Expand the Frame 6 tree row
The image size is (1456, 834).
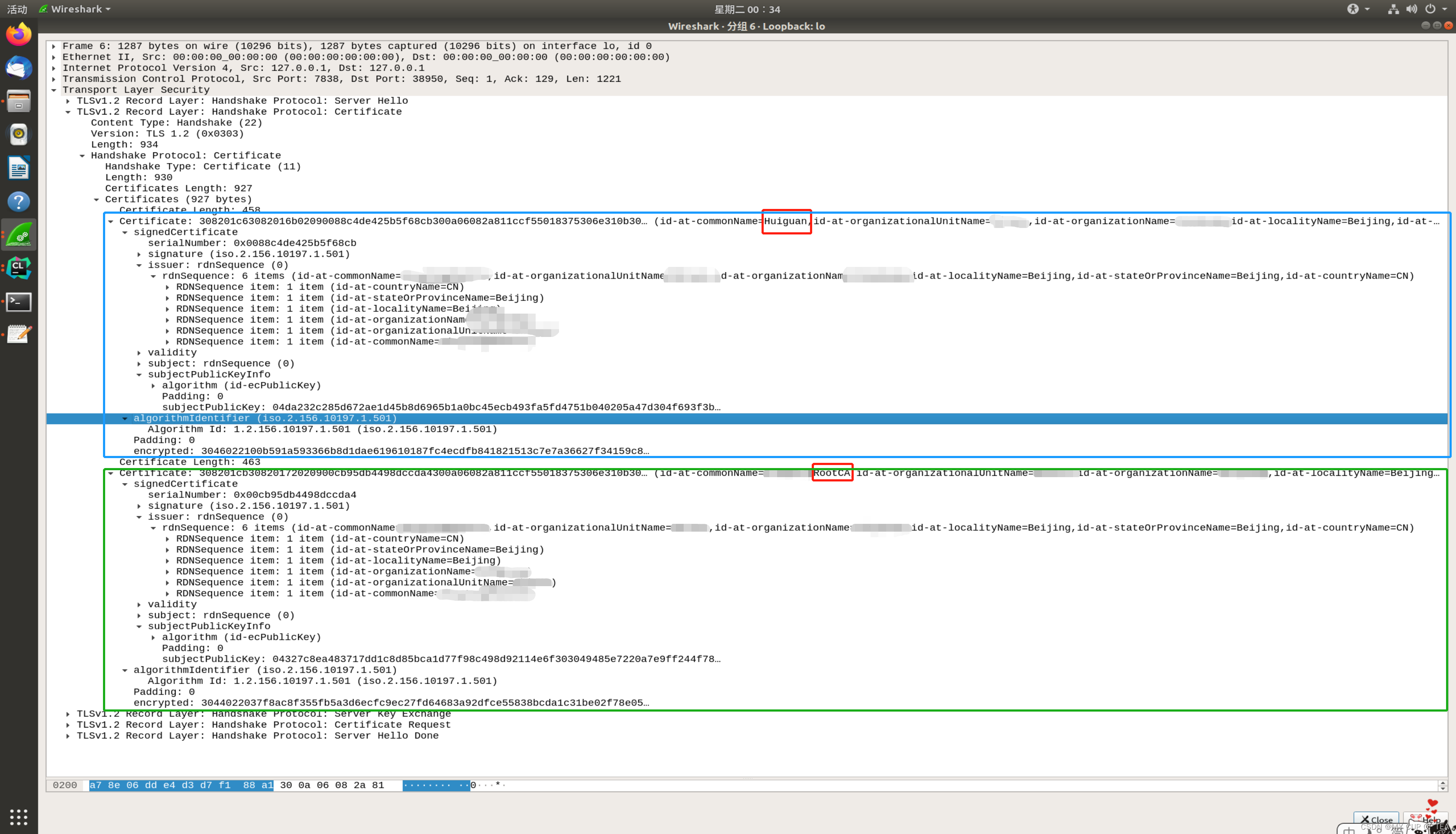coord(54,46)
